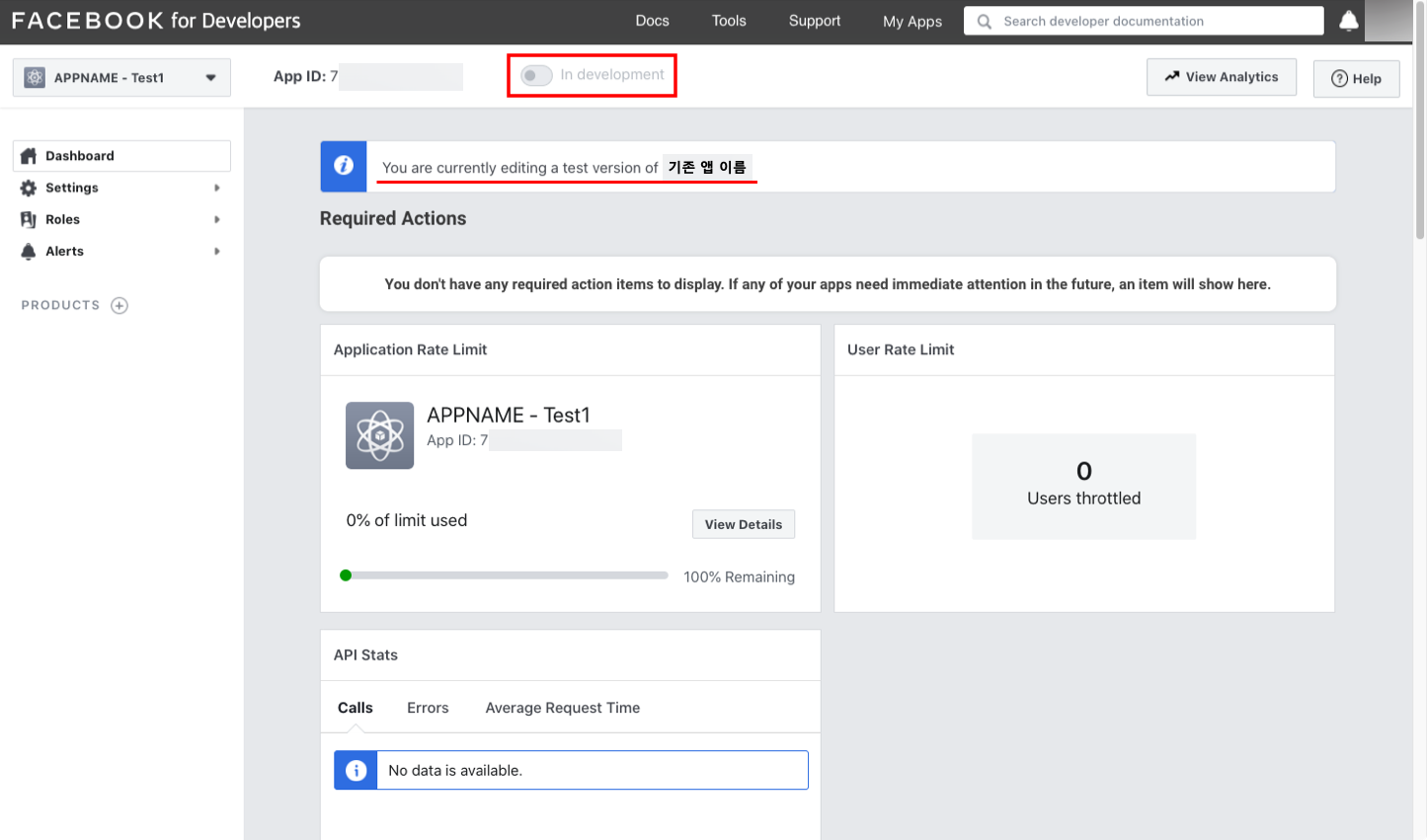Click the API Stats heading

tap(365, 654)
